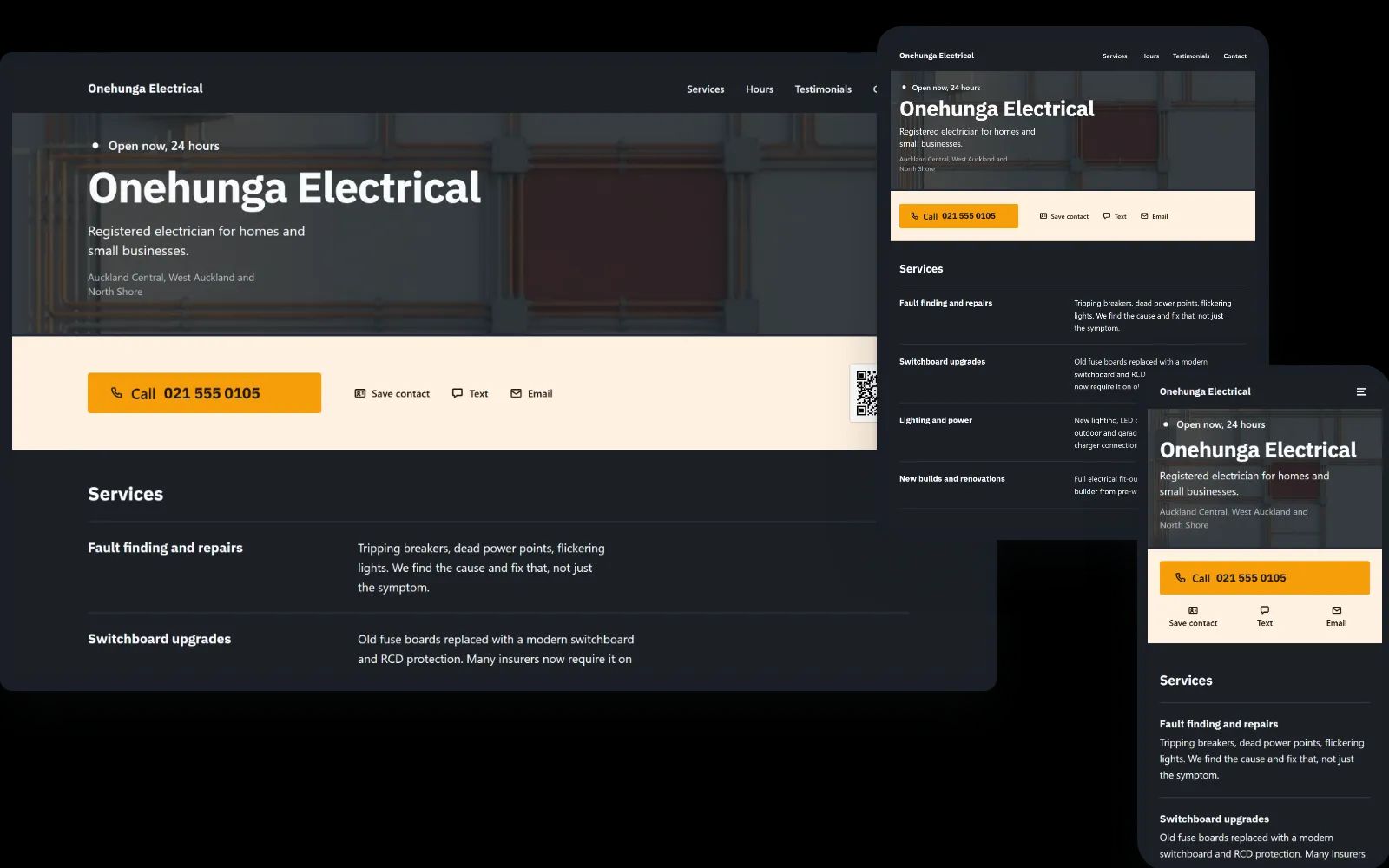Screen dimensions: 1389x868
Task: Click the Onehunga Electrical logo in desktop header
Action: coord(145,89)
